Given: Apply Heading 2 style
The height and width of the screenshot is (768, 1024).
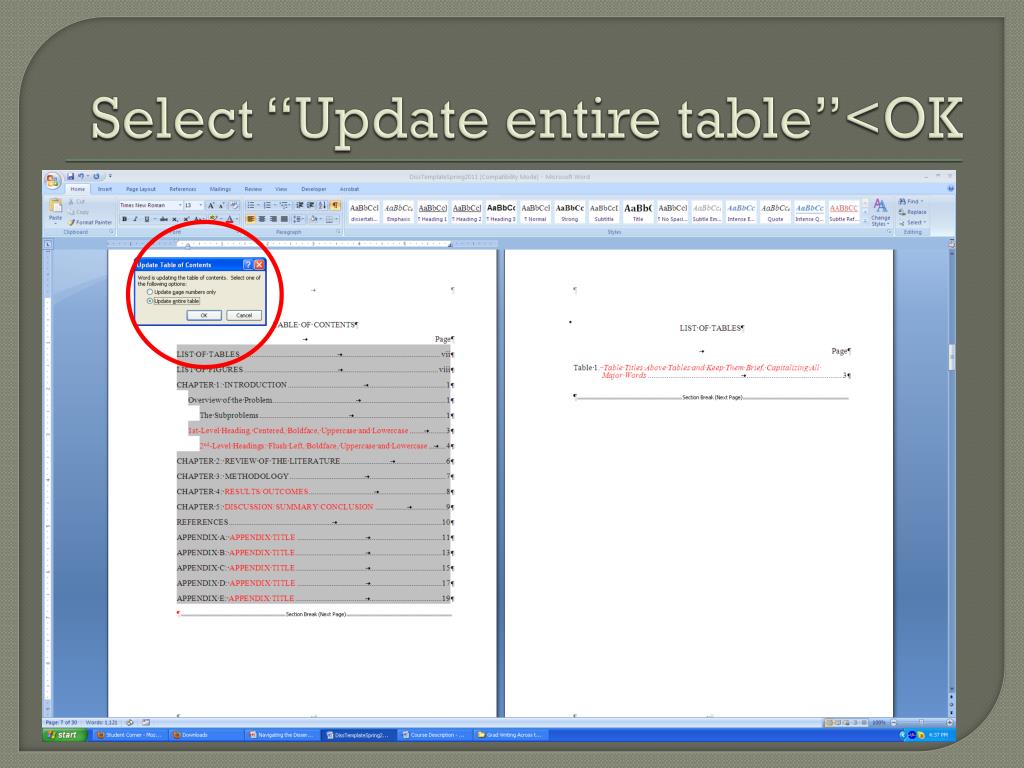Looking at the screenshot, I should 466,212.
